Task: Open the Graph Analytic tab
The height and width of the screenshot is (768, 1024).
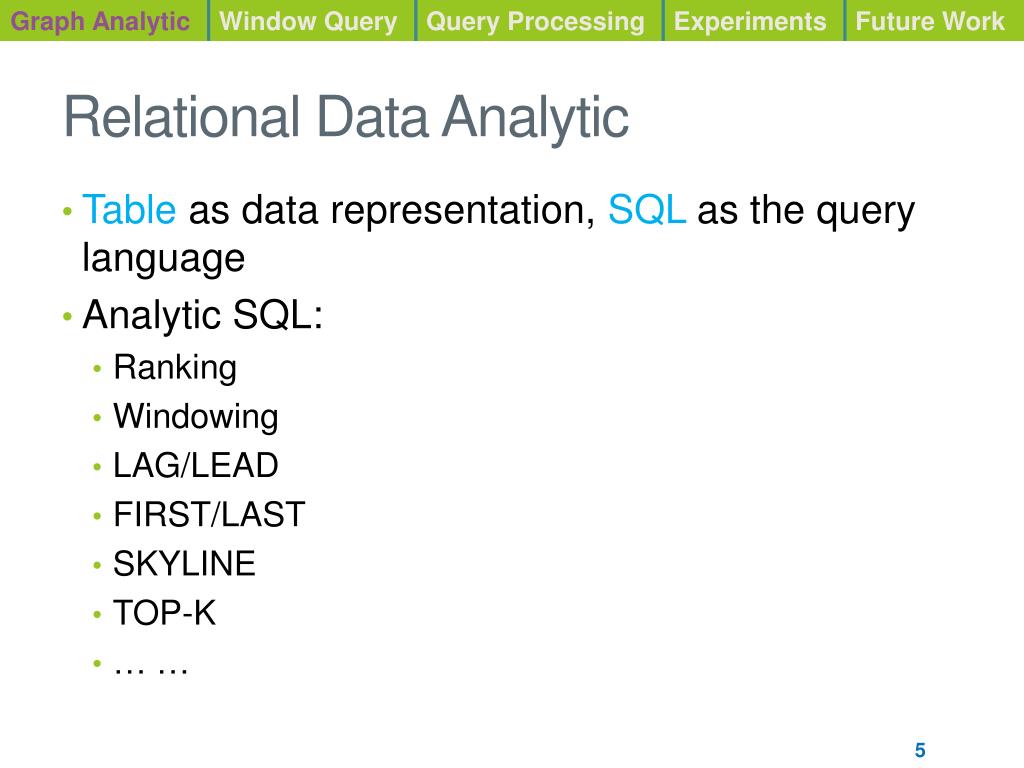Action: point(103,20)
